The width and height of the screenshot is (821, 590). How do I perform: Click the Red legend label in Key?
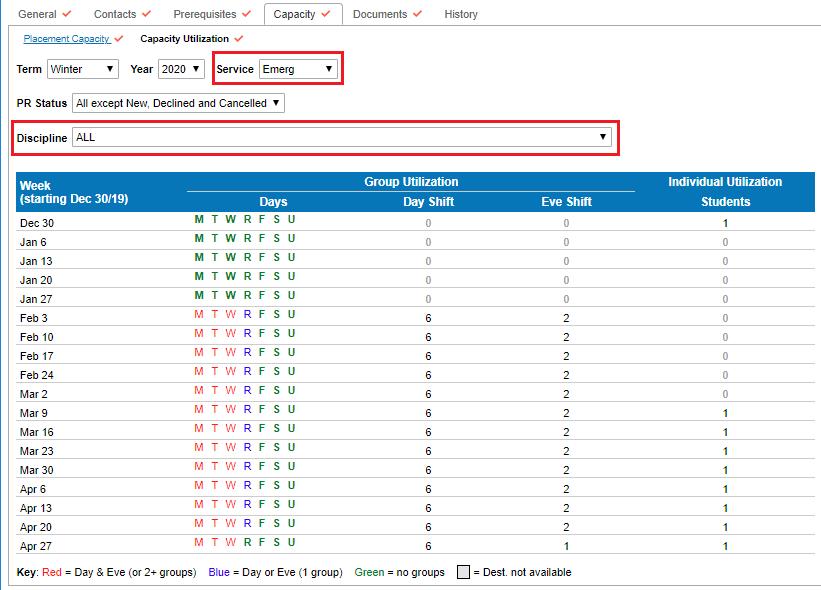(x=52, y=572)
